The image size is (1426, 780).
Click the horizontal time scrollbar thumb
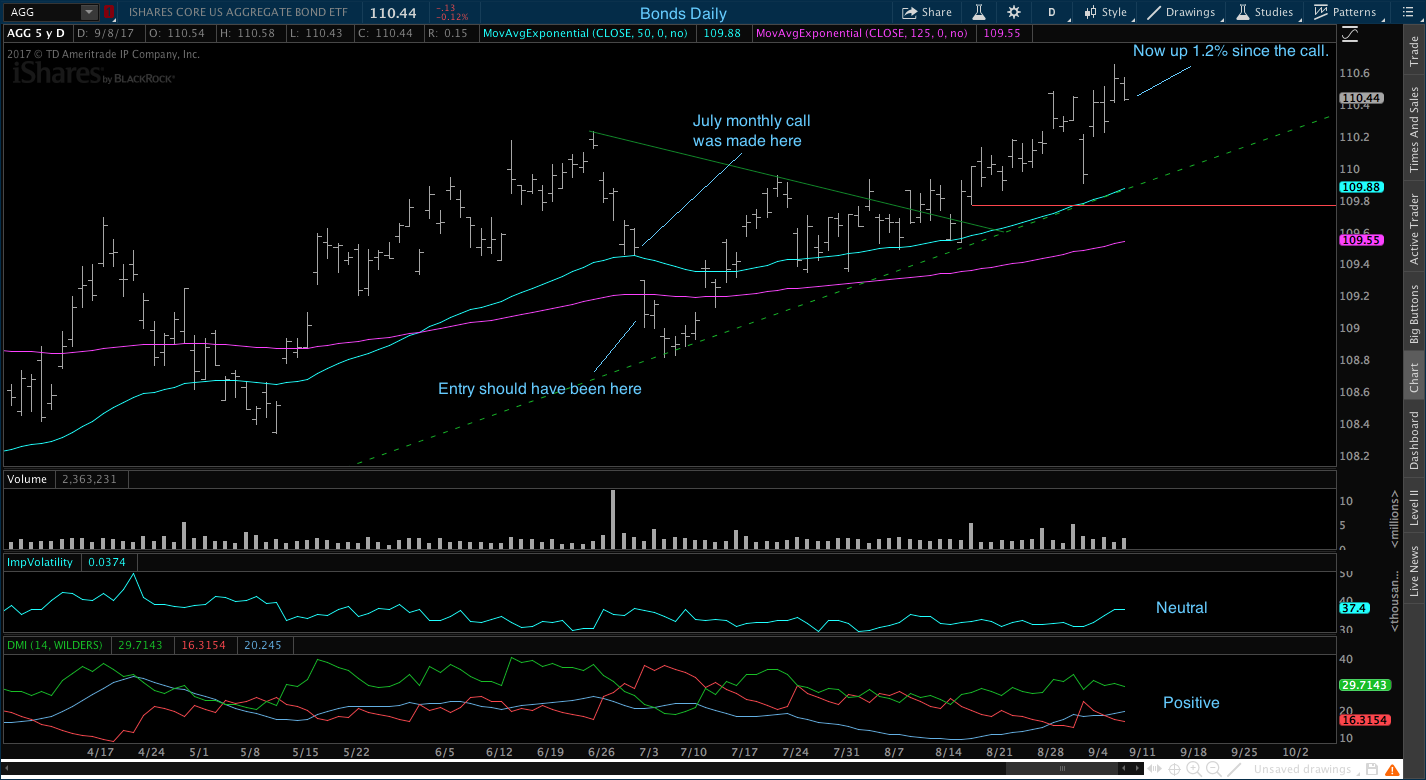[x=1062, y=768]
